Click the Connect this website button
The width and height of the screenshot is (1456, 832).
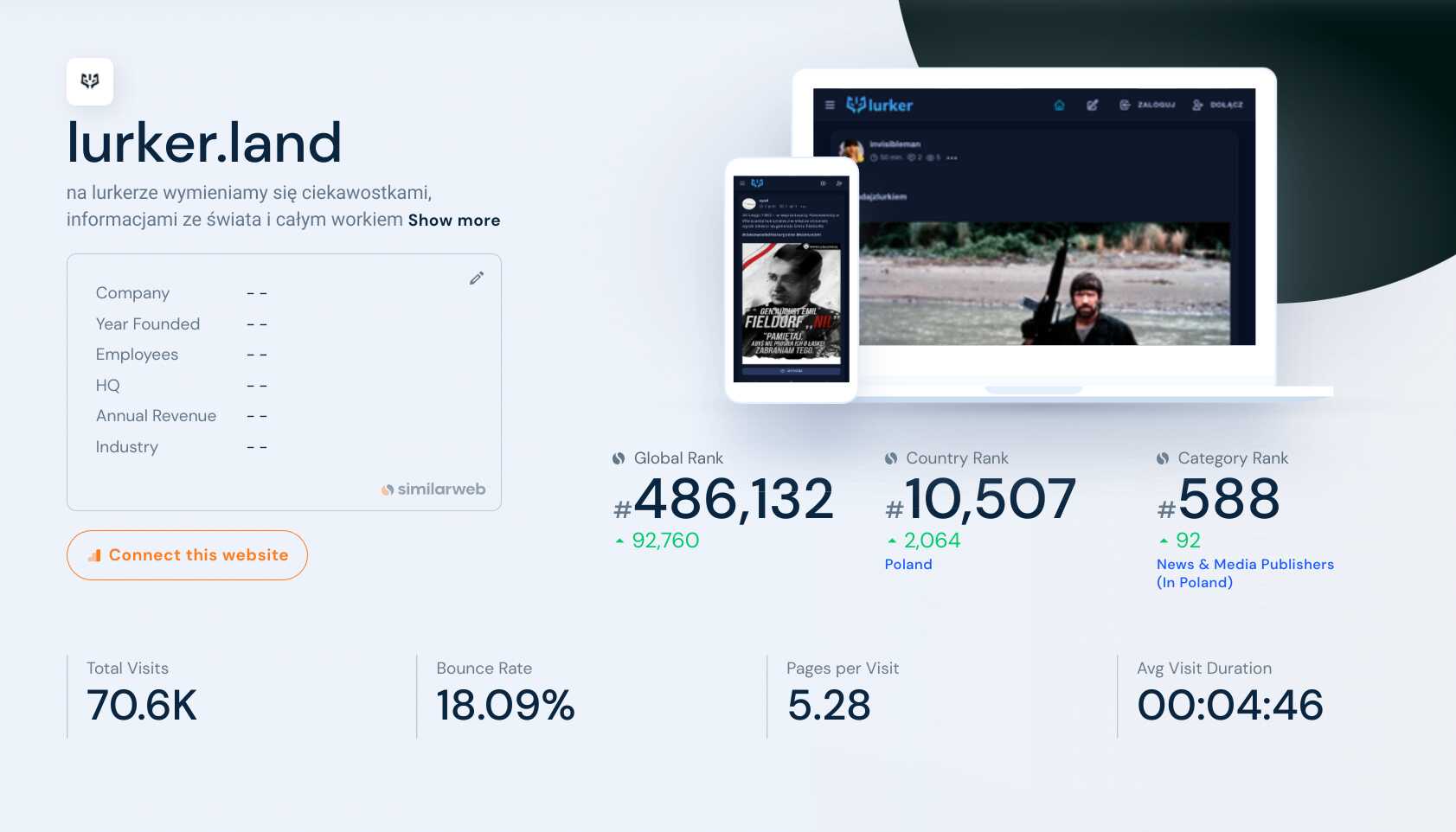click(187, 555)
